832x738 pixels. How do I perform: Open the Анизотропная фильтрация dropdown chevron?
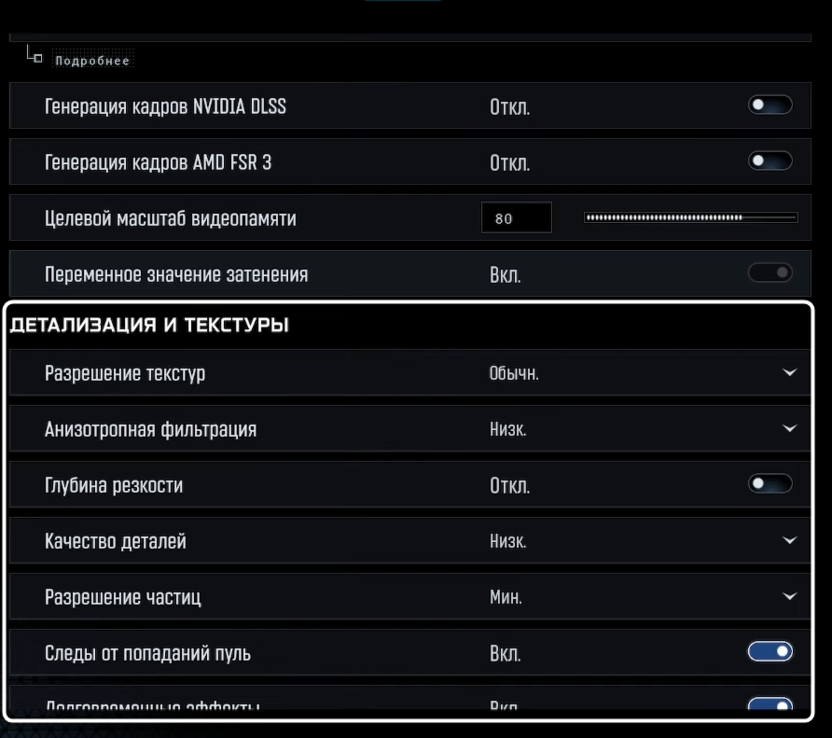pos(790,429)
